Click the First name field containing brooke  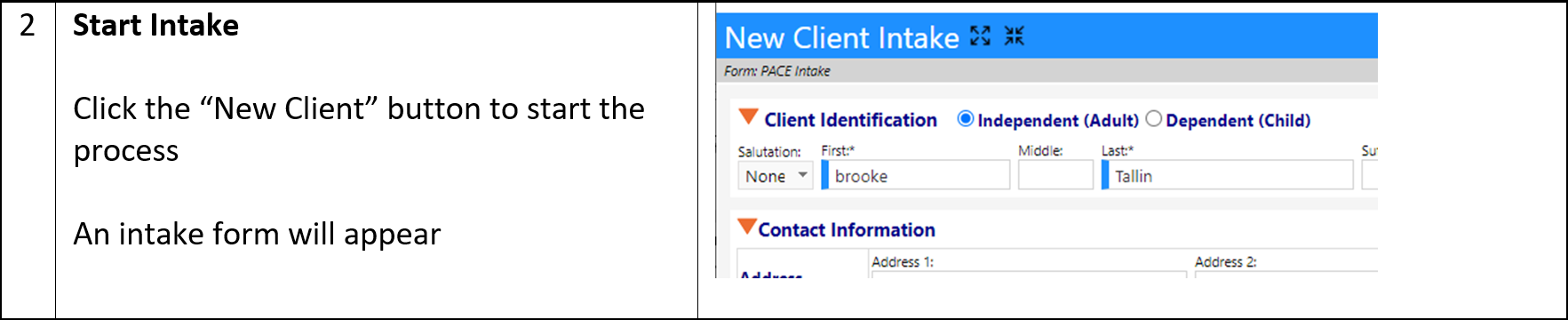[x=916, y=176]
